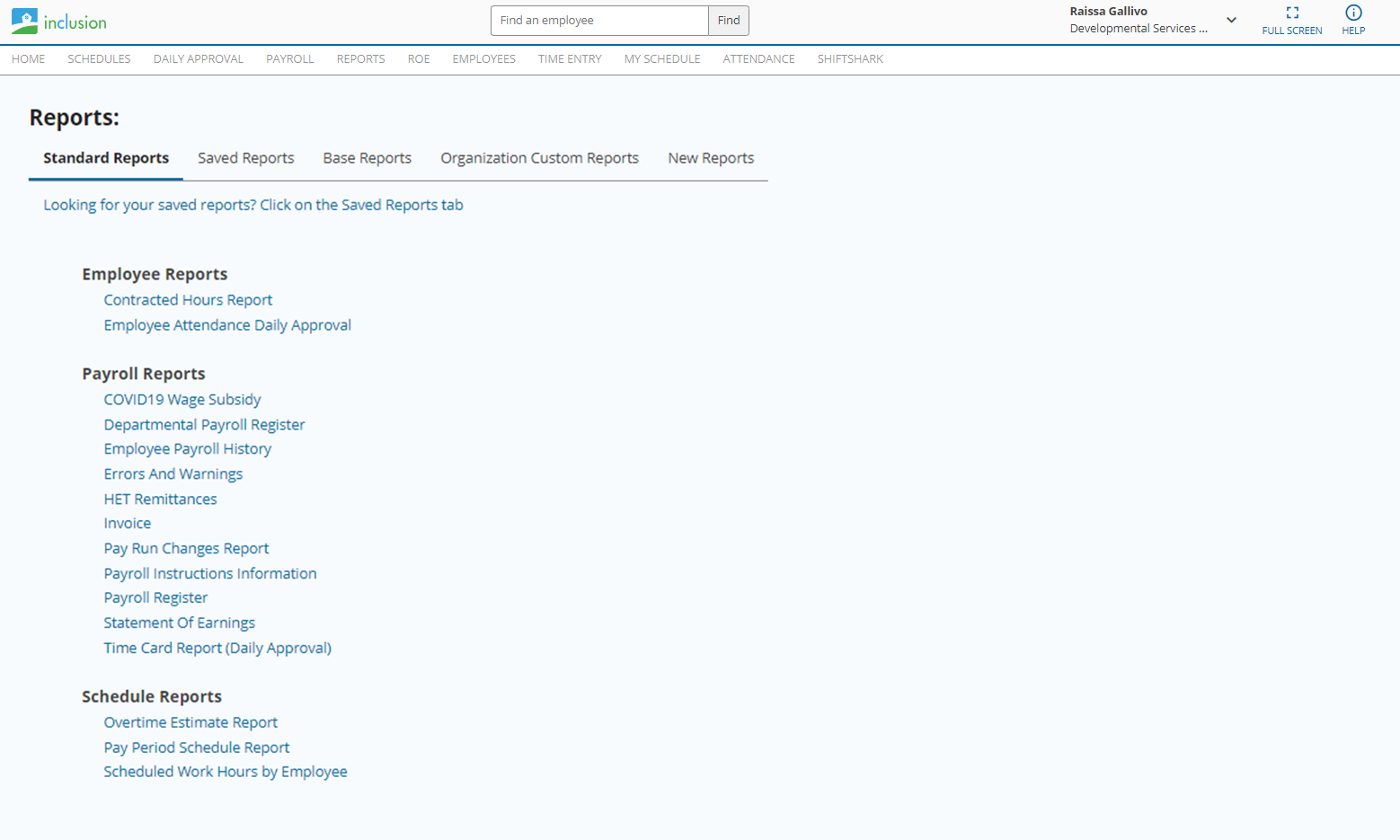Open the ROE menu

click(x=419, y=59)
